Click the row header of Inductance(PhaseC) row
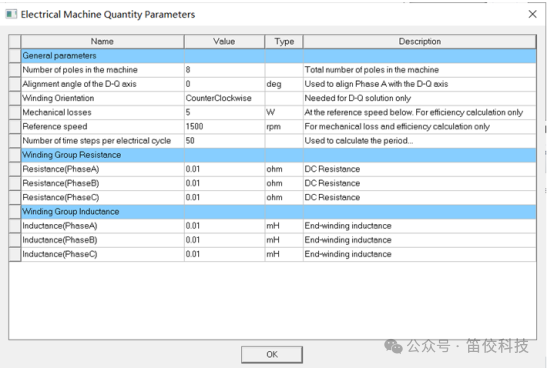547x368 pixels. pos(15,254)
